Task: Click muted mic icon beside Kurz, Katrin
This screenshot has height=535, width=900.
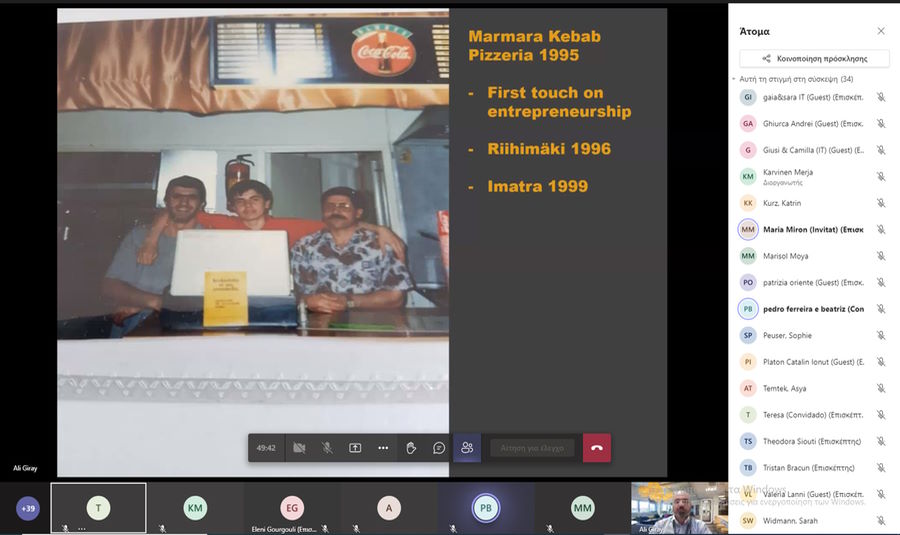Action: tap(881, 203)
